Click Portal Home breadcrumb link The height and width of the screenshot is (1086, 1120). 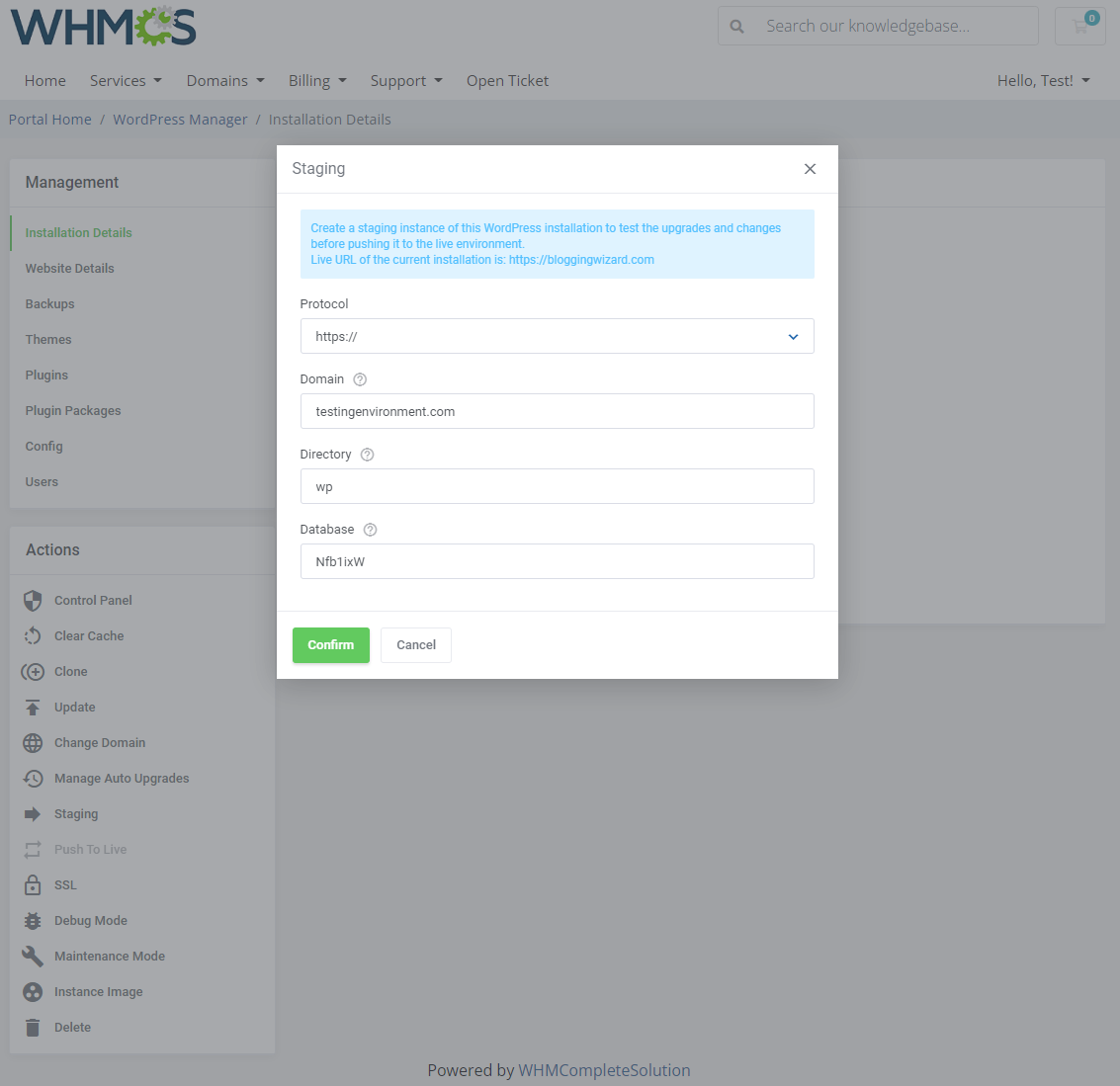coord(50,120)
